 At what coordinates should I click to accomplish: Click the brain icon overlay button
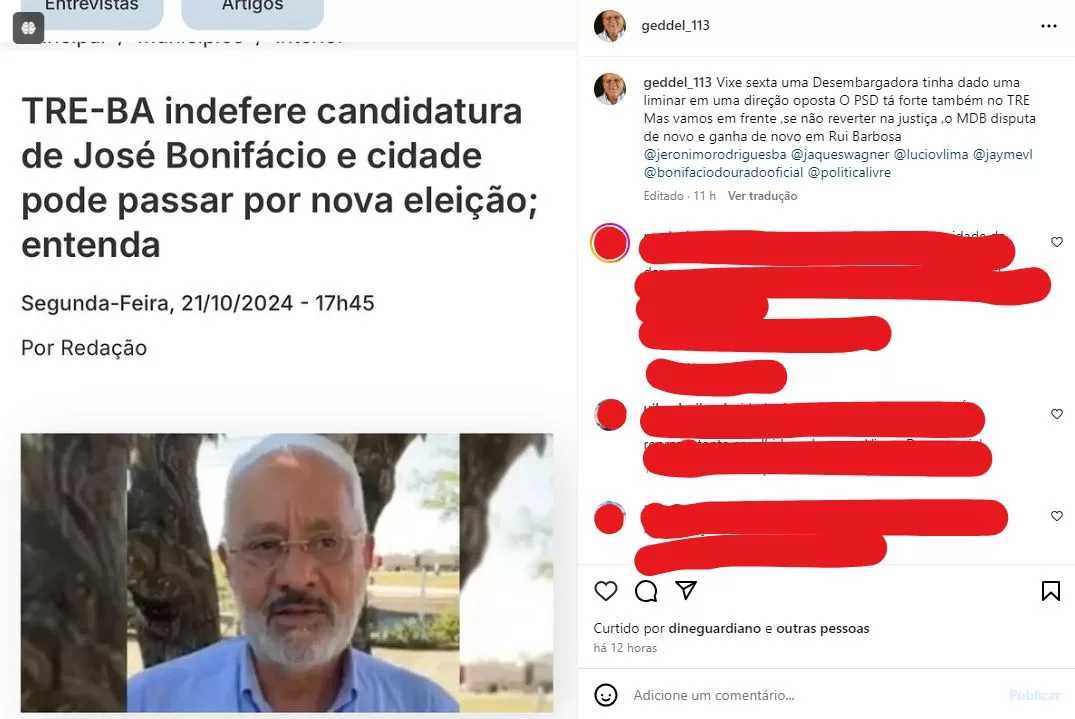click(28, 28)
